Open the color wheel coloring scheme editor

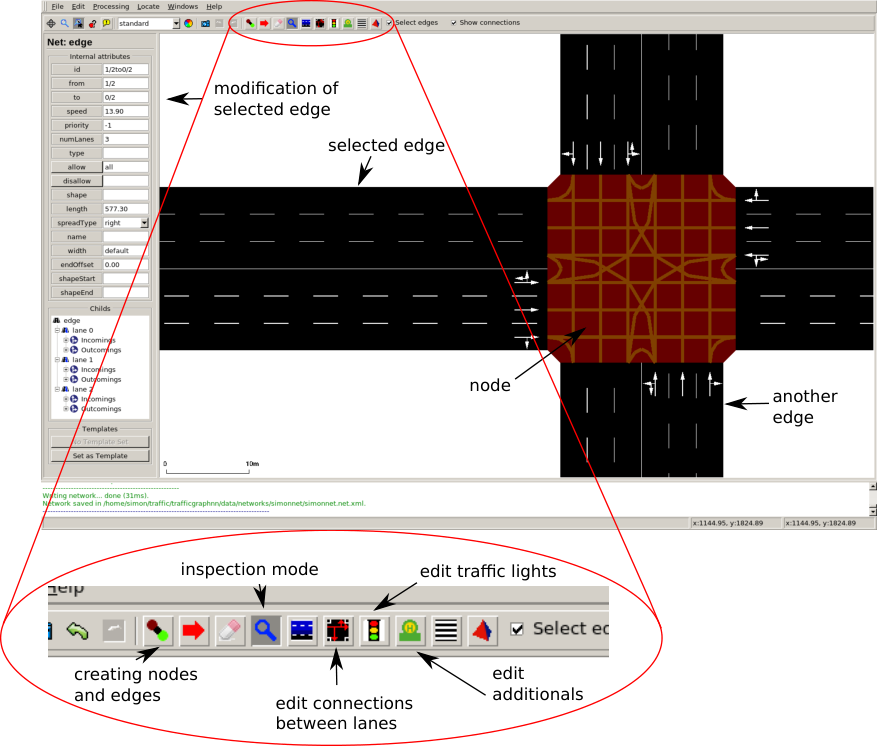point(188,23)
